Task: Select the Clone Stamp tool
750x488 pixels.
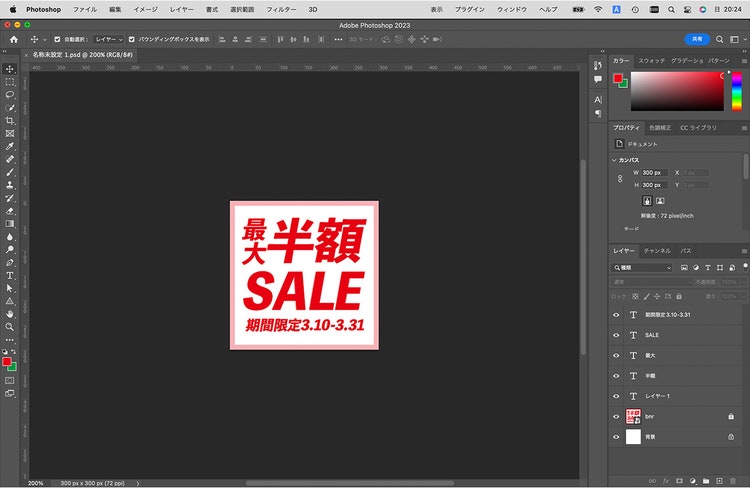Action: [10, 185]
